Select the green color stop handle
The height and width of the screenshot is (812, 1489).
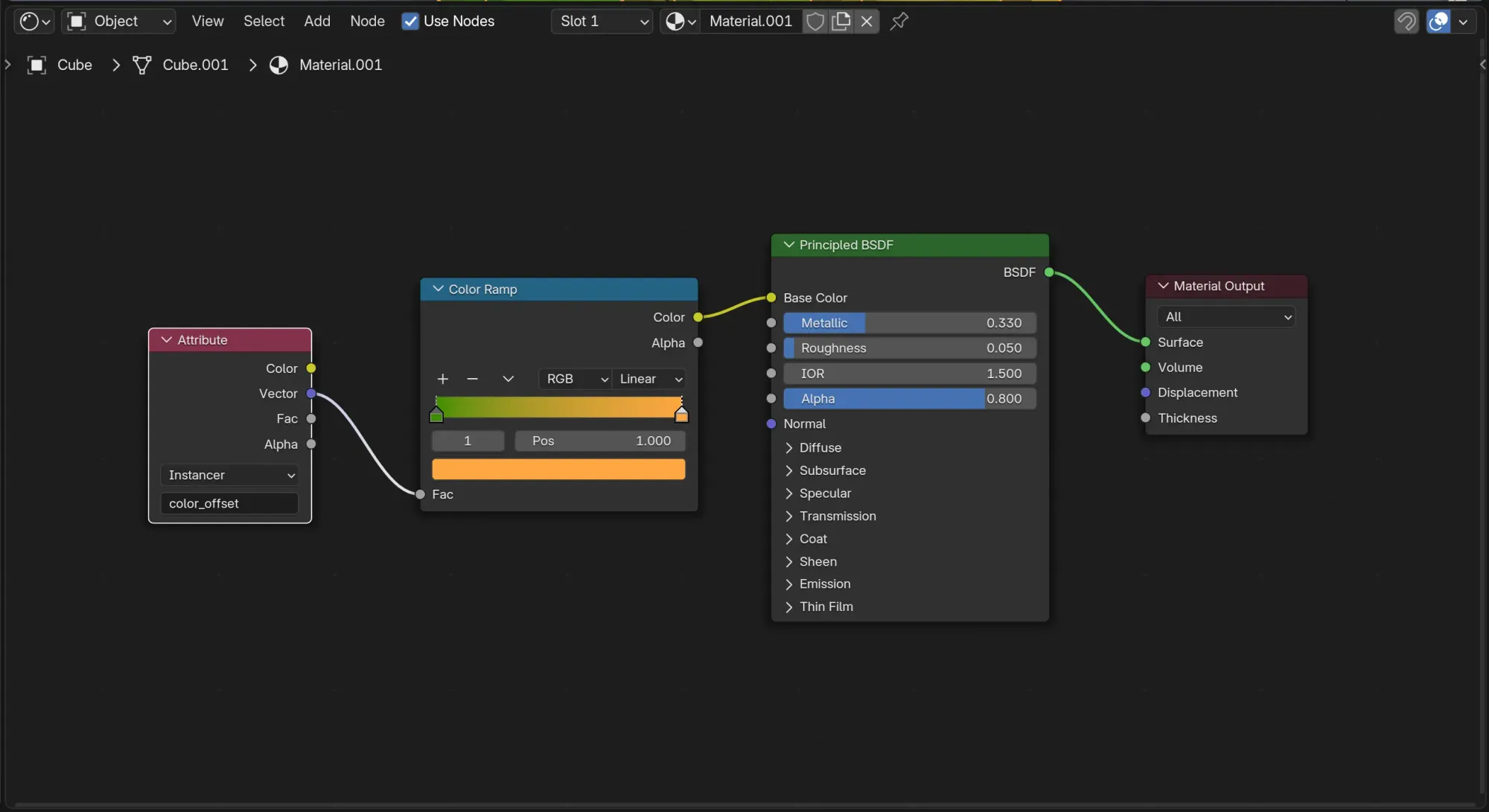(436, 415)
